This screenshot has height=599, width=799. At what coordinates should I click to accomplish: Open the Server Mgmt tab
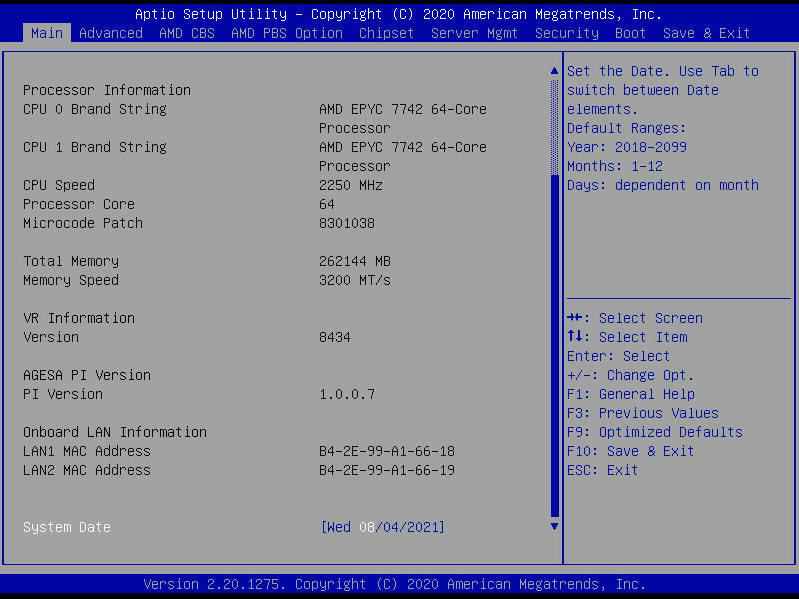tap(474, 33)
